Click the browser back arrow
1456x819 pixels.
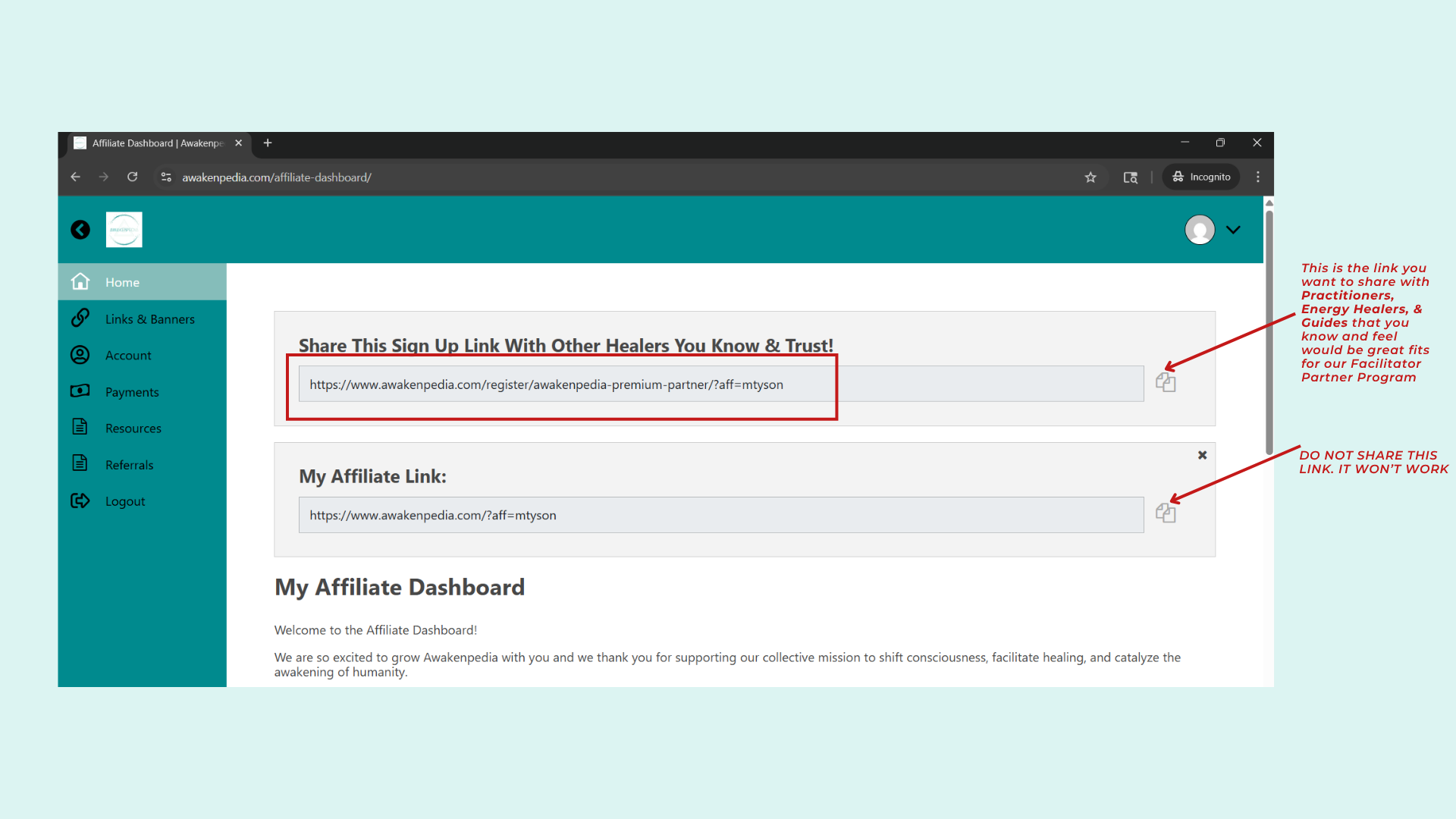click(75, 177)
